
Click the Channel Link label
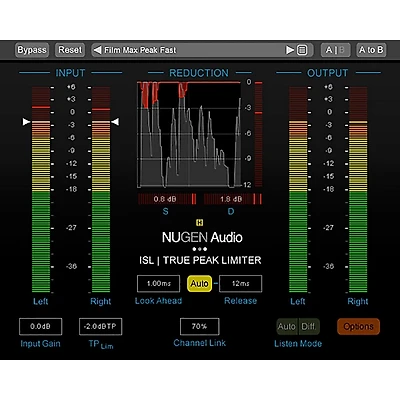pos(199,343)
